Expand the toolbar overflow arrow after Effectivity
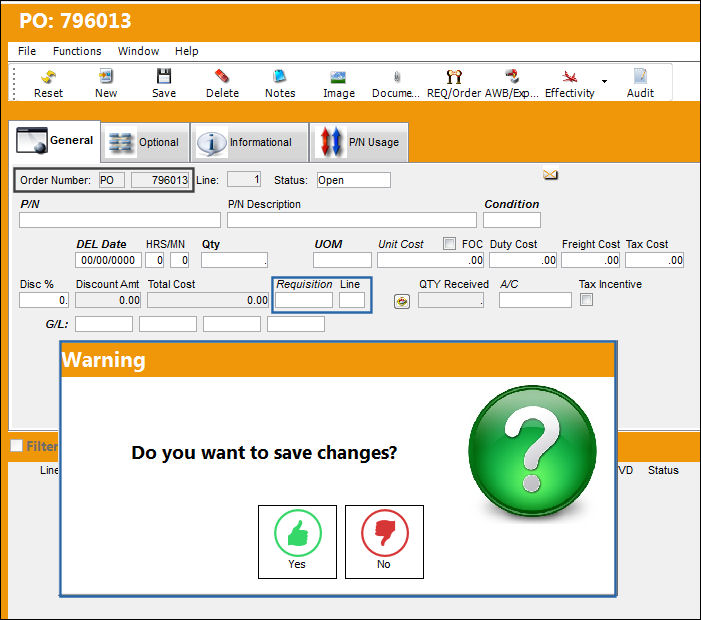Screen dimensions: 701x620 click(x=604, y=81)
